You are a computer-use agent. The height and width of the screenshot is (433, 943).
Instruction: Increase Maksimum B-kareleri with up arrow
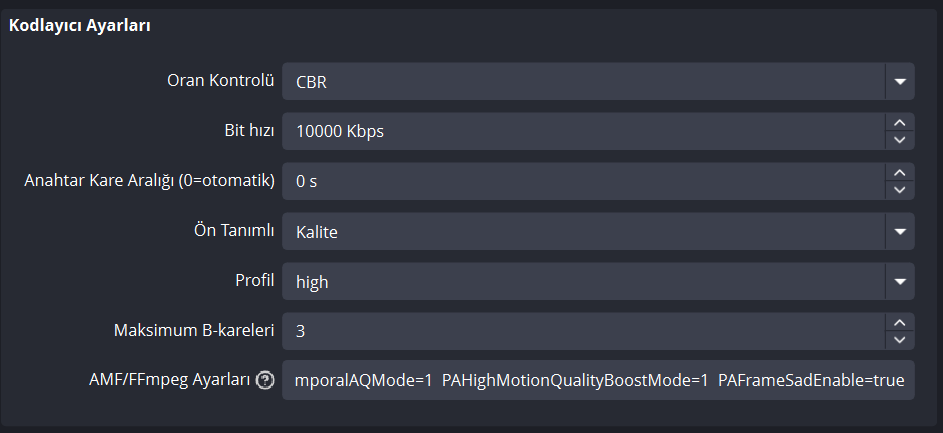900,321
